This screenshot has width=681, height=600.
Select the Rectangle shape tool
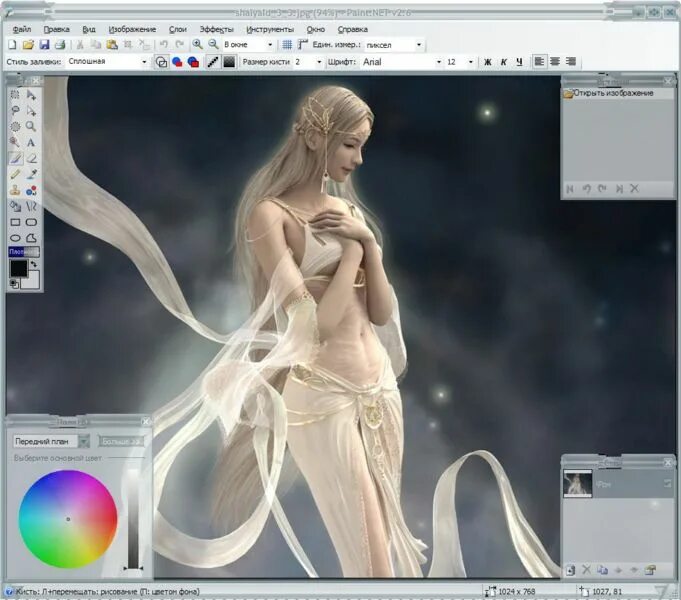pyautogui.click(x=15, y=222)
